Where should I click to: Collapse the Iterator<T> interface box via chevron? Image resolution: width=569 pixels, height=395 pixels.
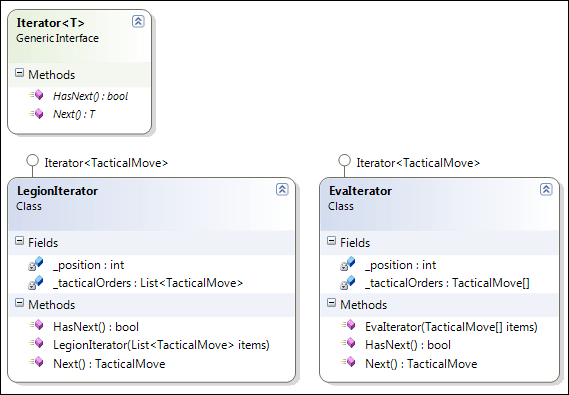[138, 21]
